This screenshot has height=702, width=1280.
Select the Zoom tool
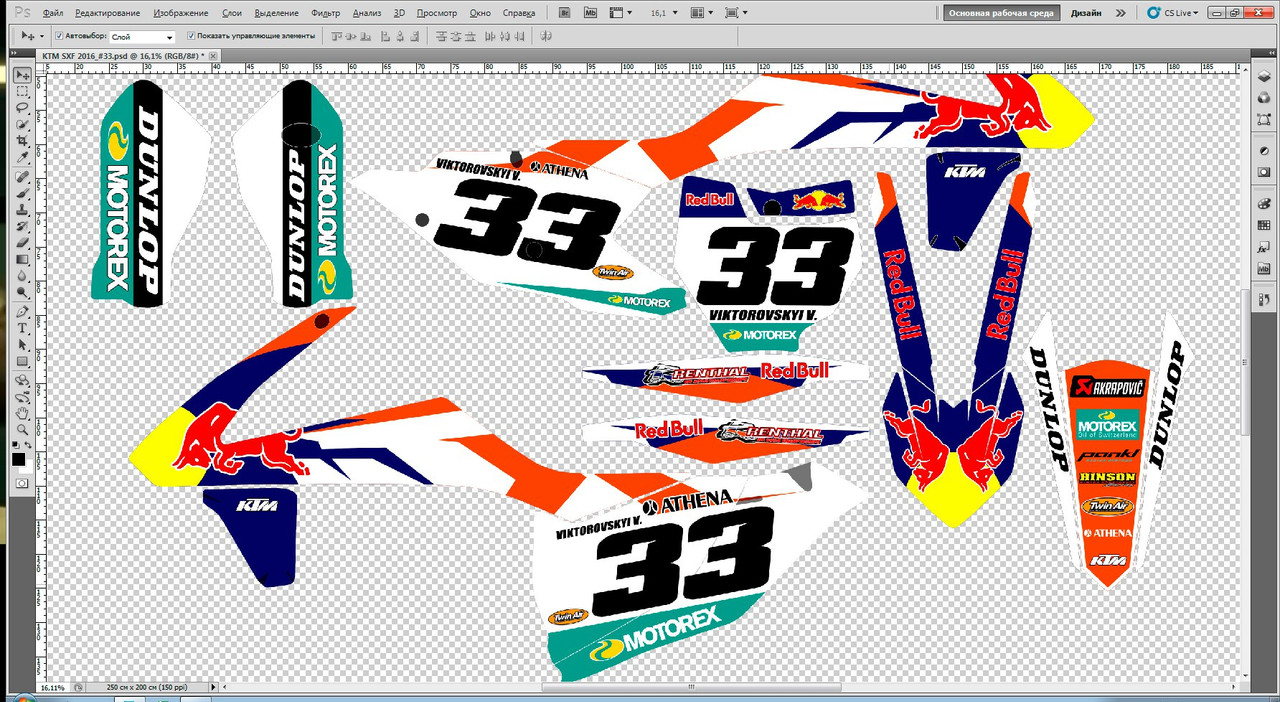click(22, 429)
